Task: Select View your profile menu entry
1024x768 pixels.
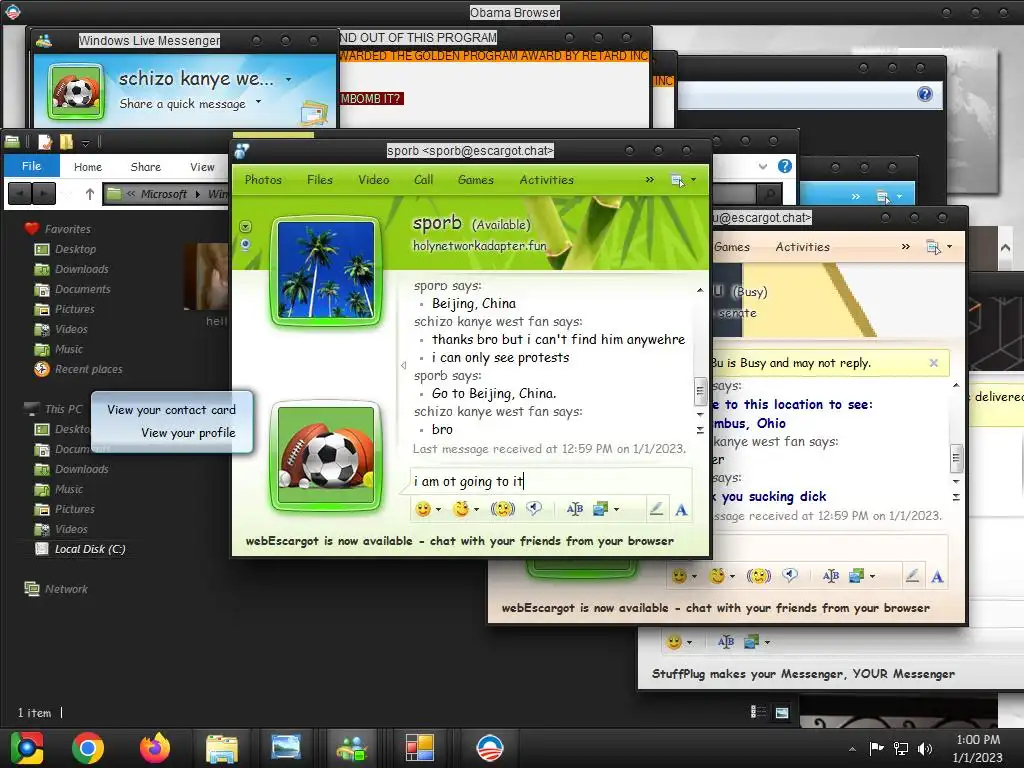Action: tap(188, 433)
